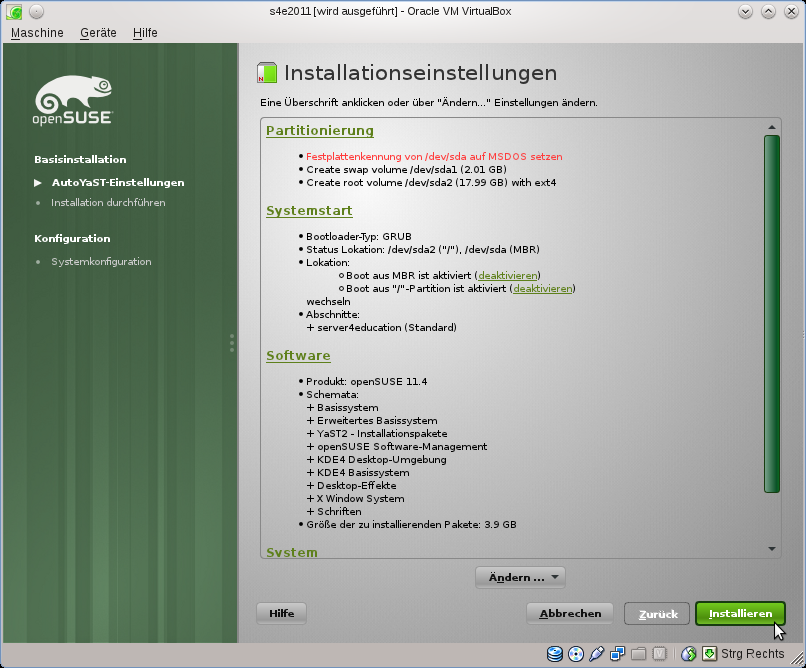The height and width of the screenshot is (668, 806).
Task: Click the Partitionierung heading link
Action: pos(320,131)
